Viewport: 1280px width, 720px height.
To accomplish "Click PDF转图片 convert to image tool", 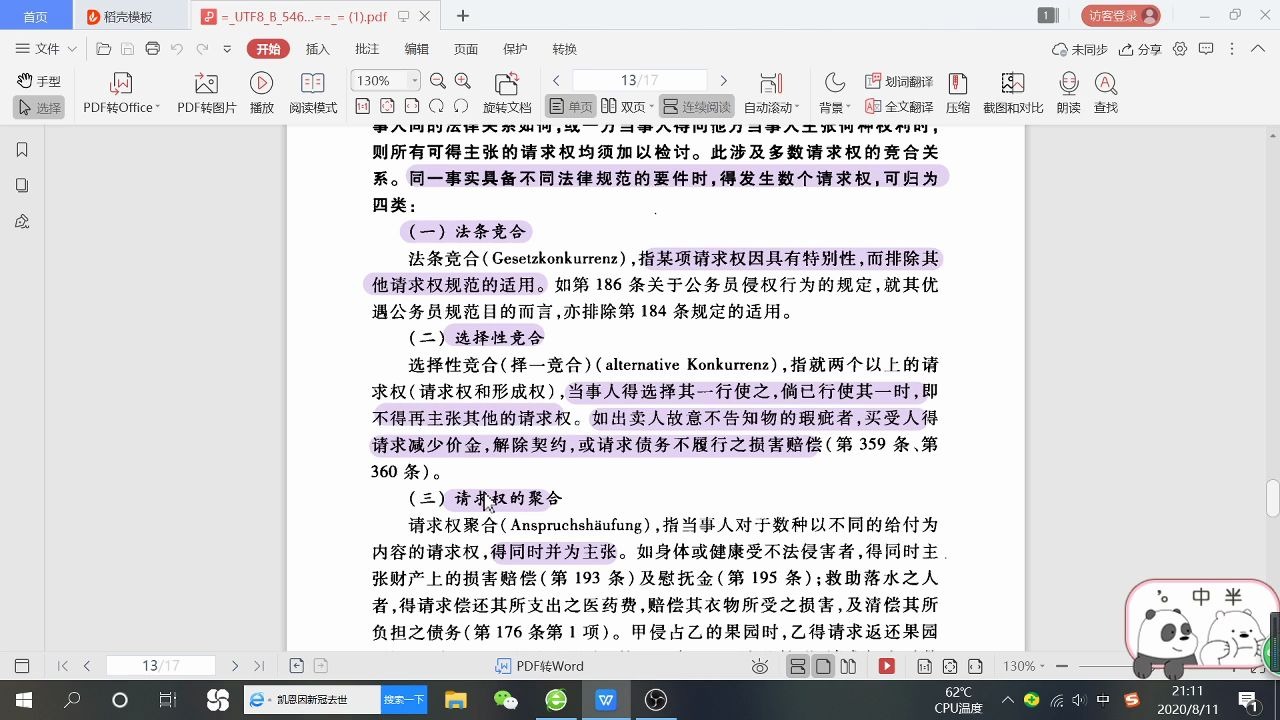I will click(207, 94).
